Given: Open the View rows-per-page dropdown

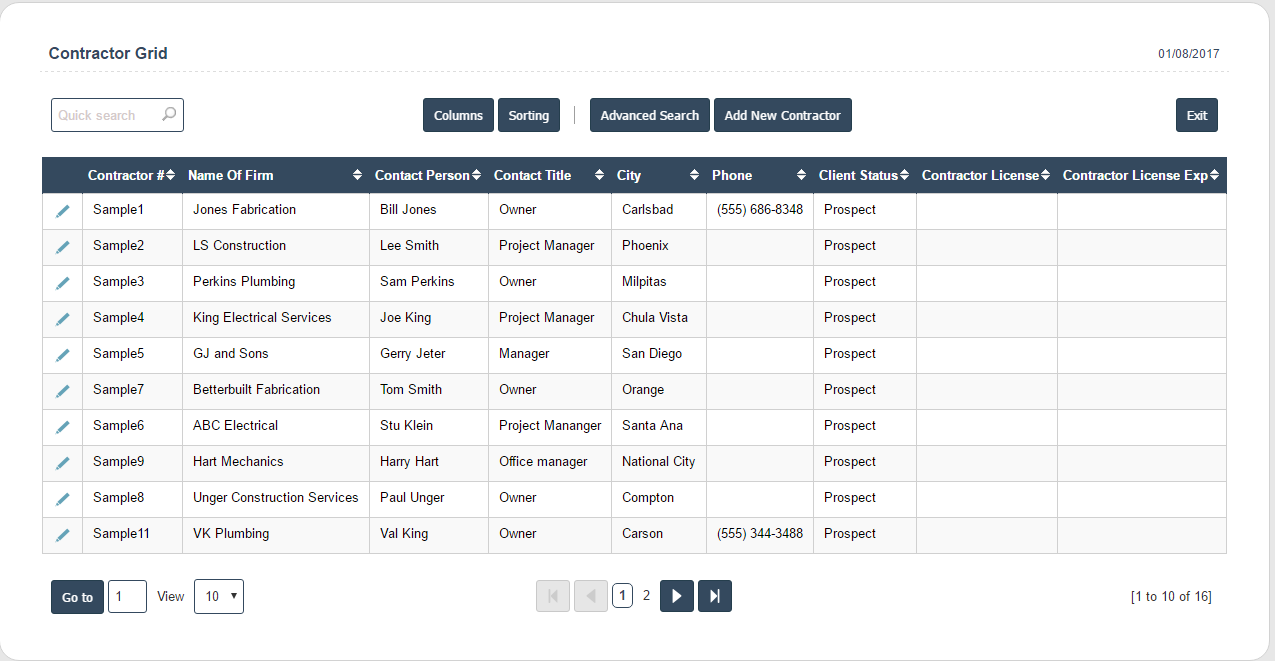Looking at the screenshot, I should (218, 596).
